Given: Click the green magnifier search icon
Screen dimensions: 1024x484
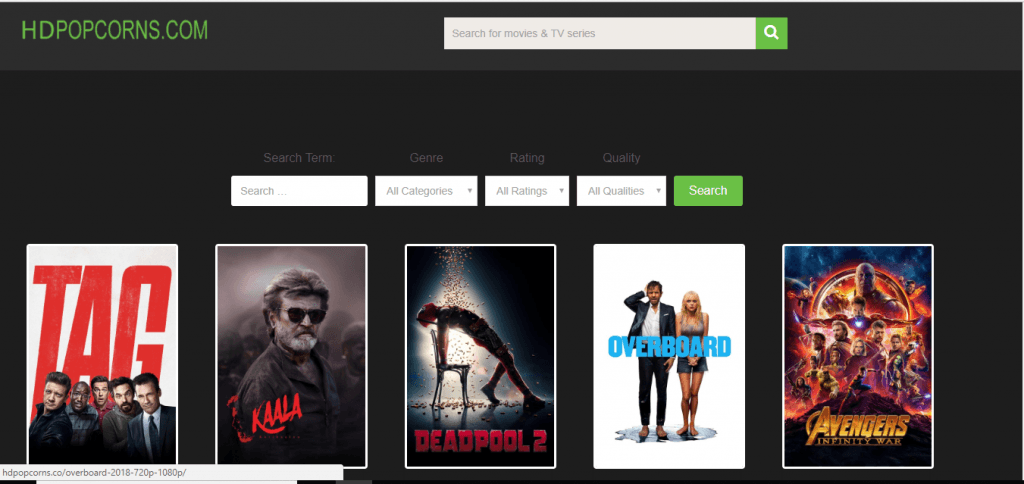Looking at the screenshot, I should click(771, 33).
